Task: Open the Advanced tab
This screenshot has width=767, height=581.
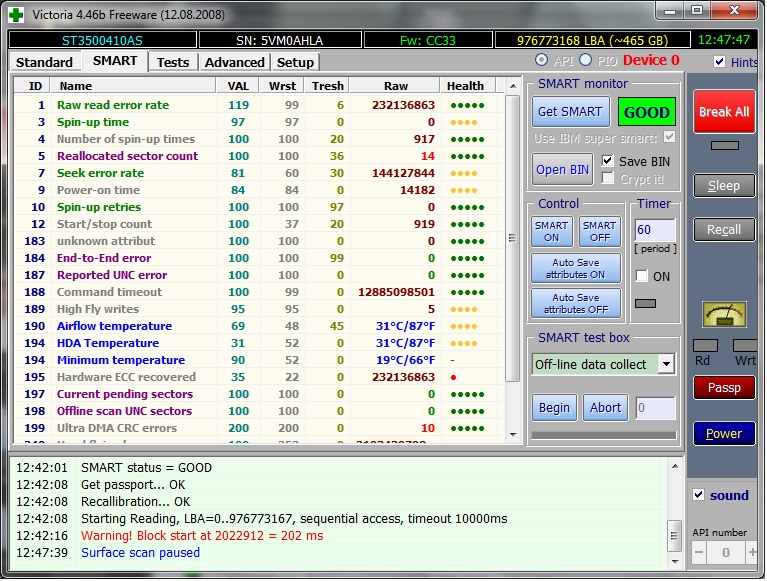Action: click(x=234, y=62)
